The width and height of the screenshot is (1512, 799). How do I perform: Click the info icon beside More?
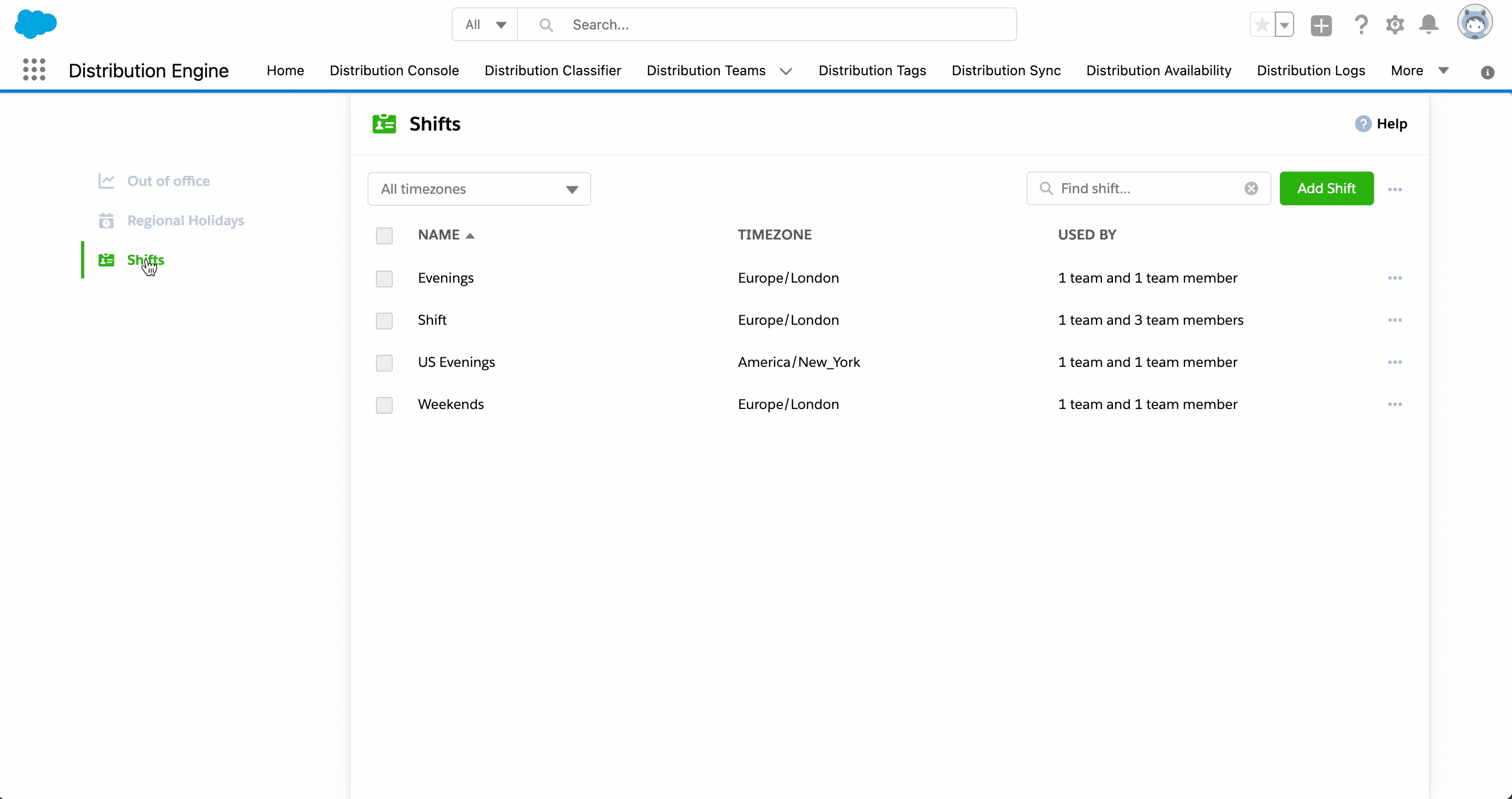pos(1487,73)
